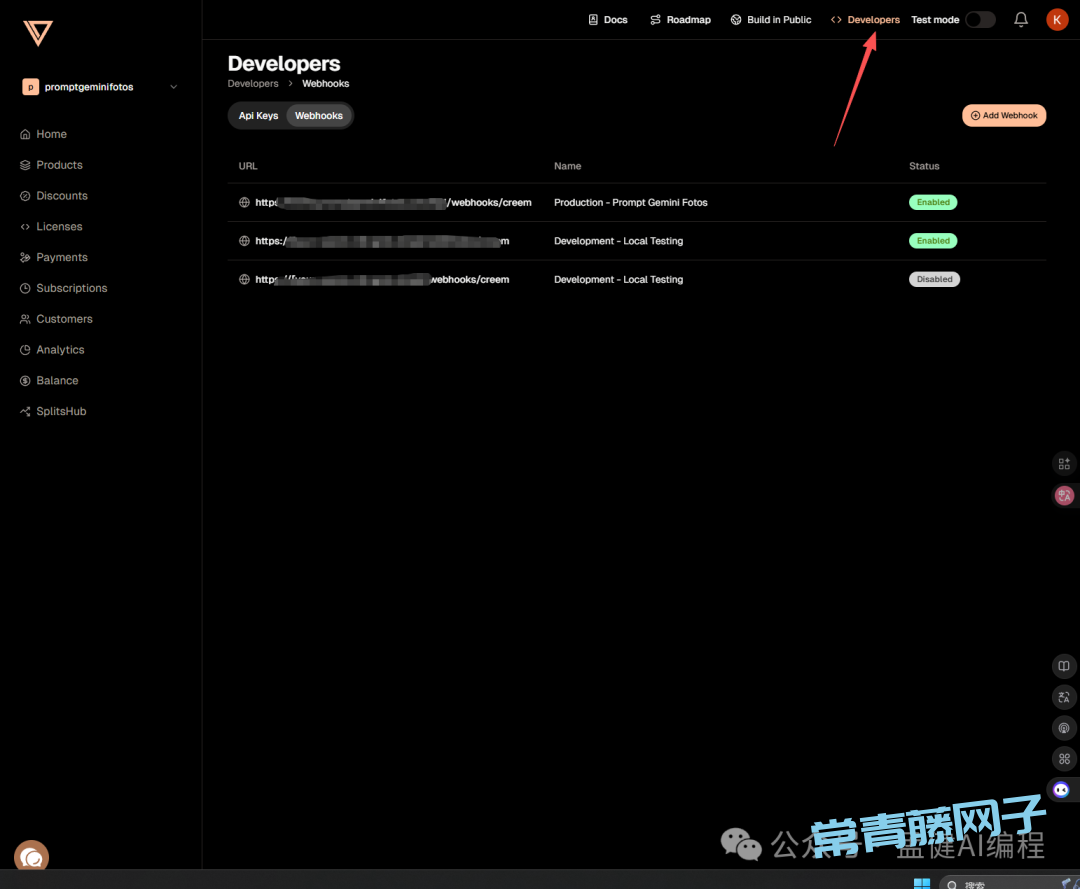Click the Creem logo icon
The image size is (1080, 889).
tap(38, 33)
